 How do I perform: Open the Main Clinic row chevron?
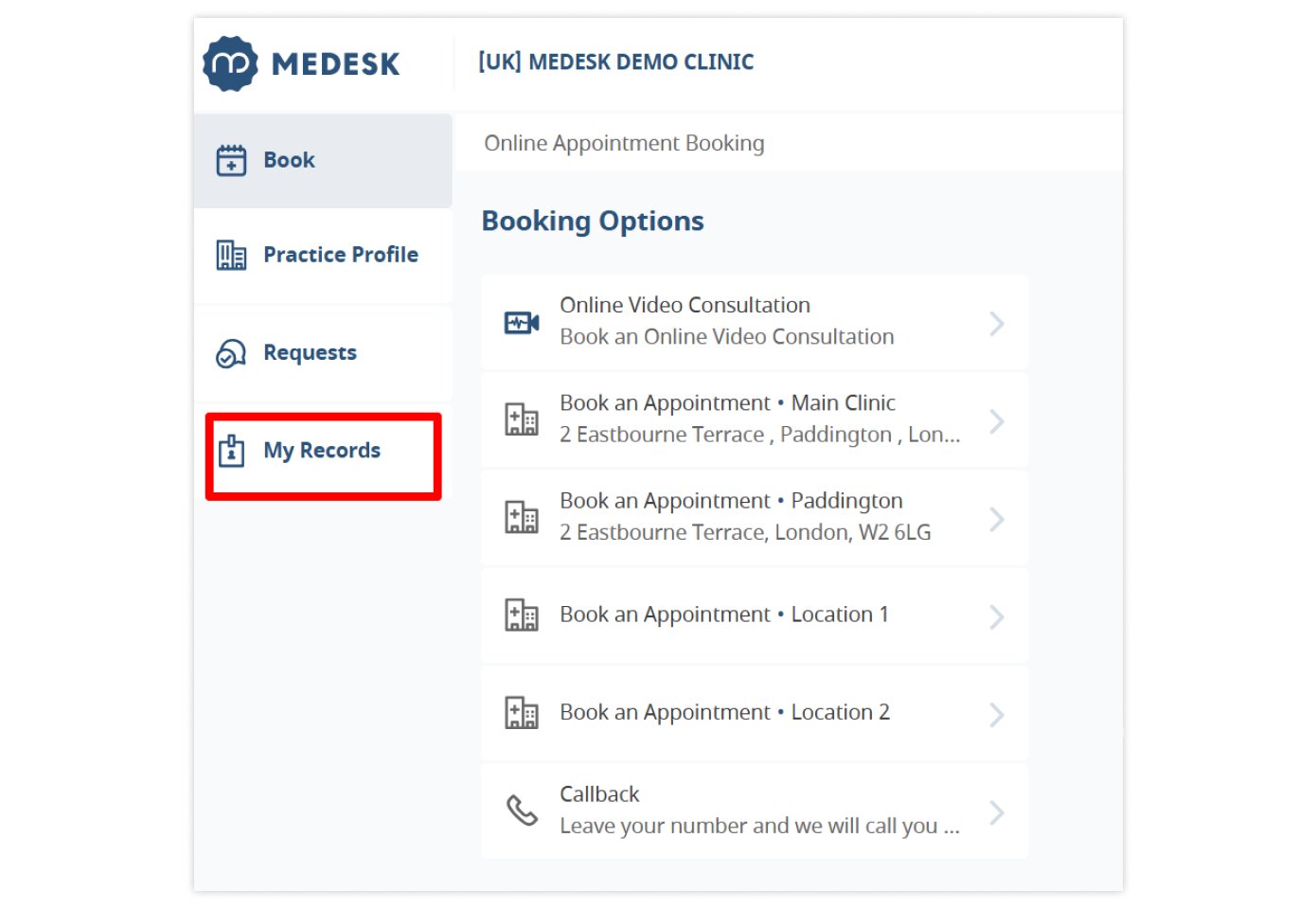pos(997,421)
